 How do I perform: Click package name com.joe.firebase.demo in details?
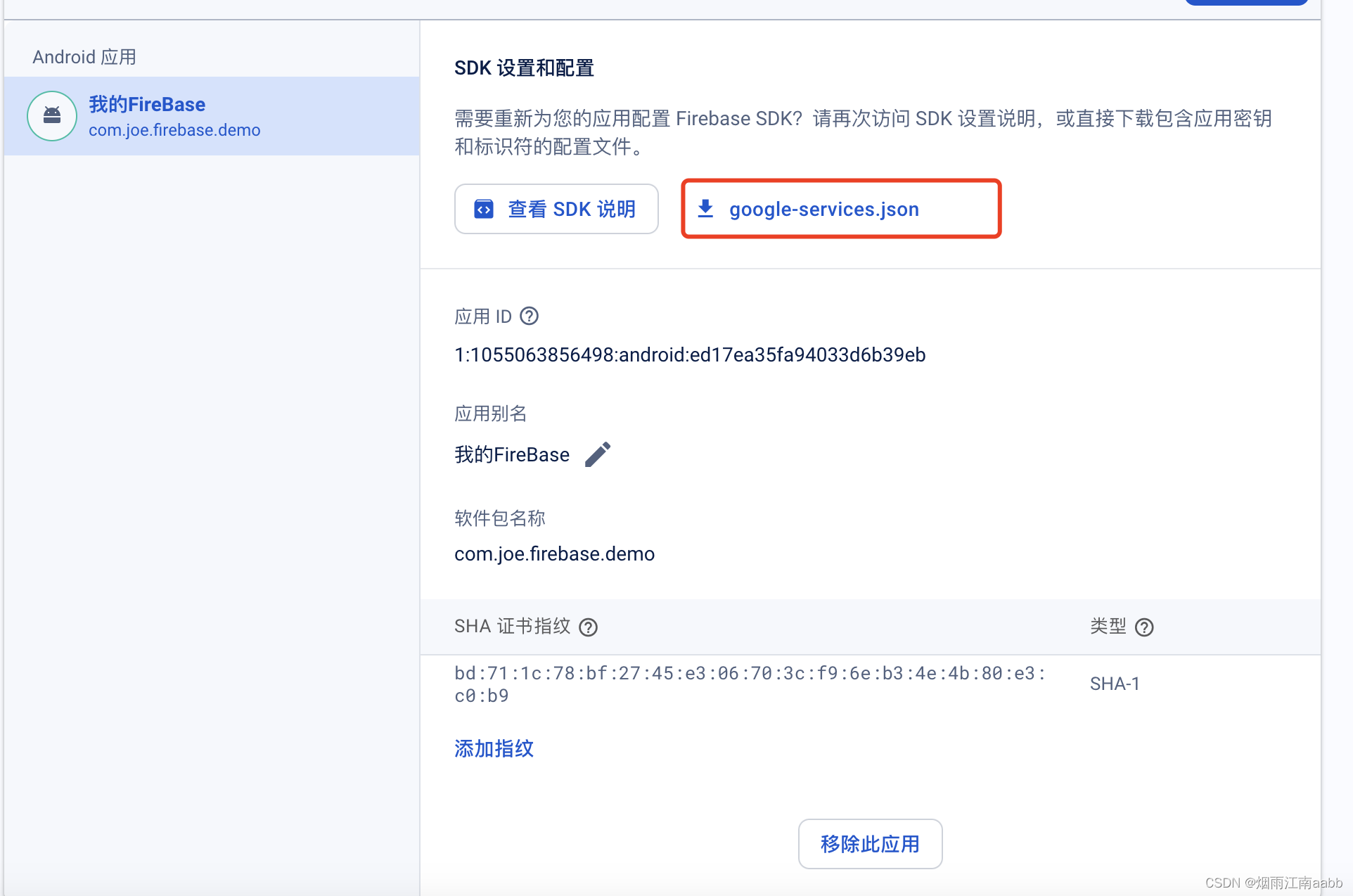tap(554, 554)
